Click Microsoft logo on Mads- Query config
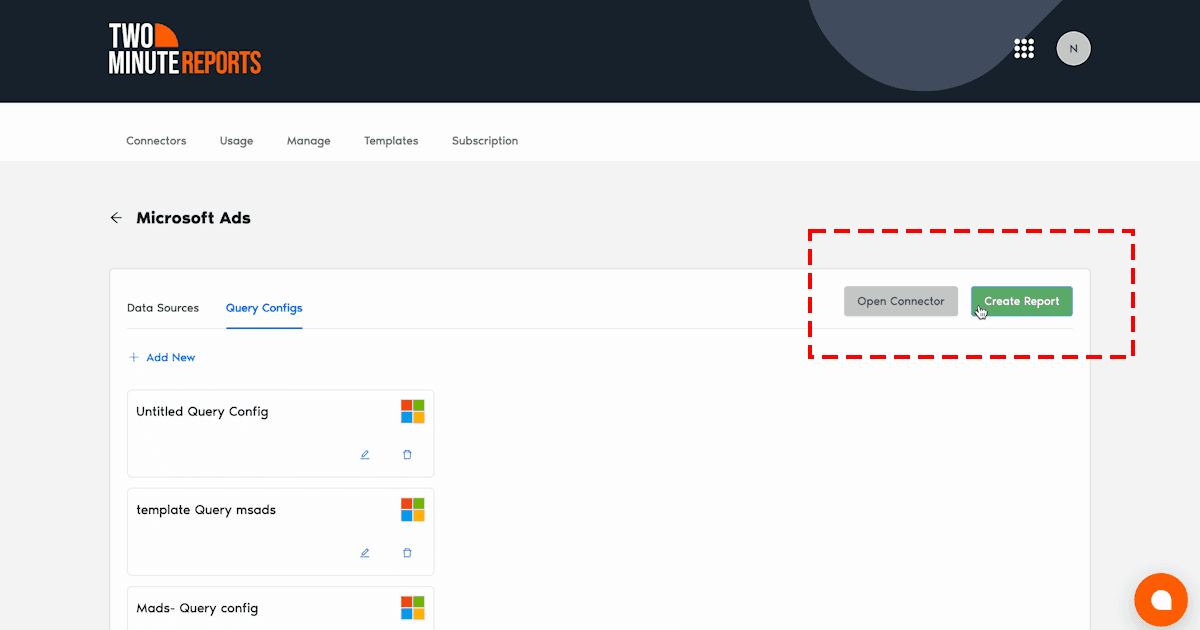Screen dimensions: 1200x630 (x=412, y=608)
